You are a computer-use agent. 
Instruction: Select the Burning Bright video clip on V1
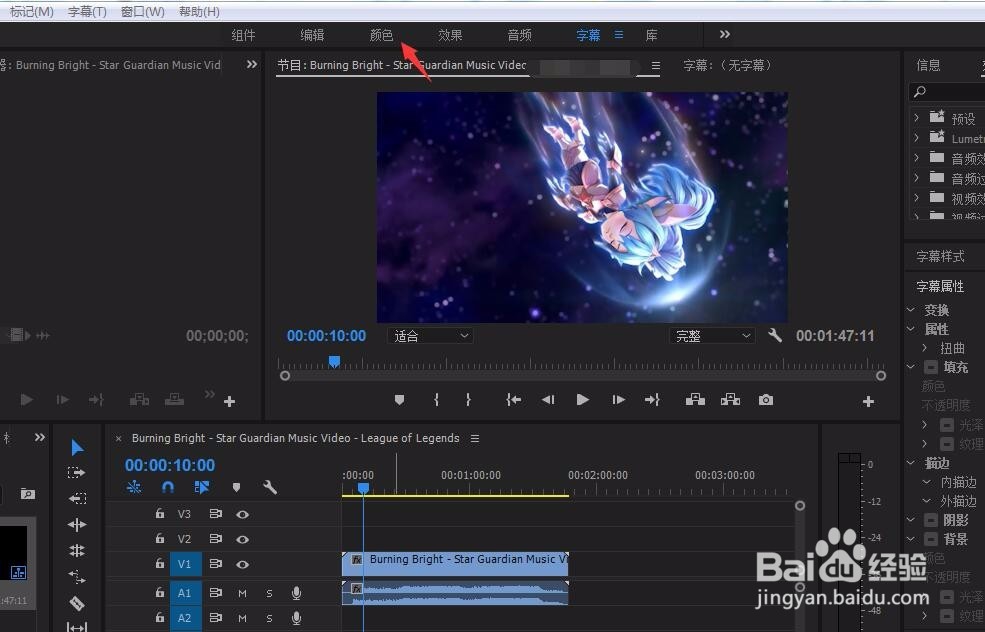tap(455, 564)
